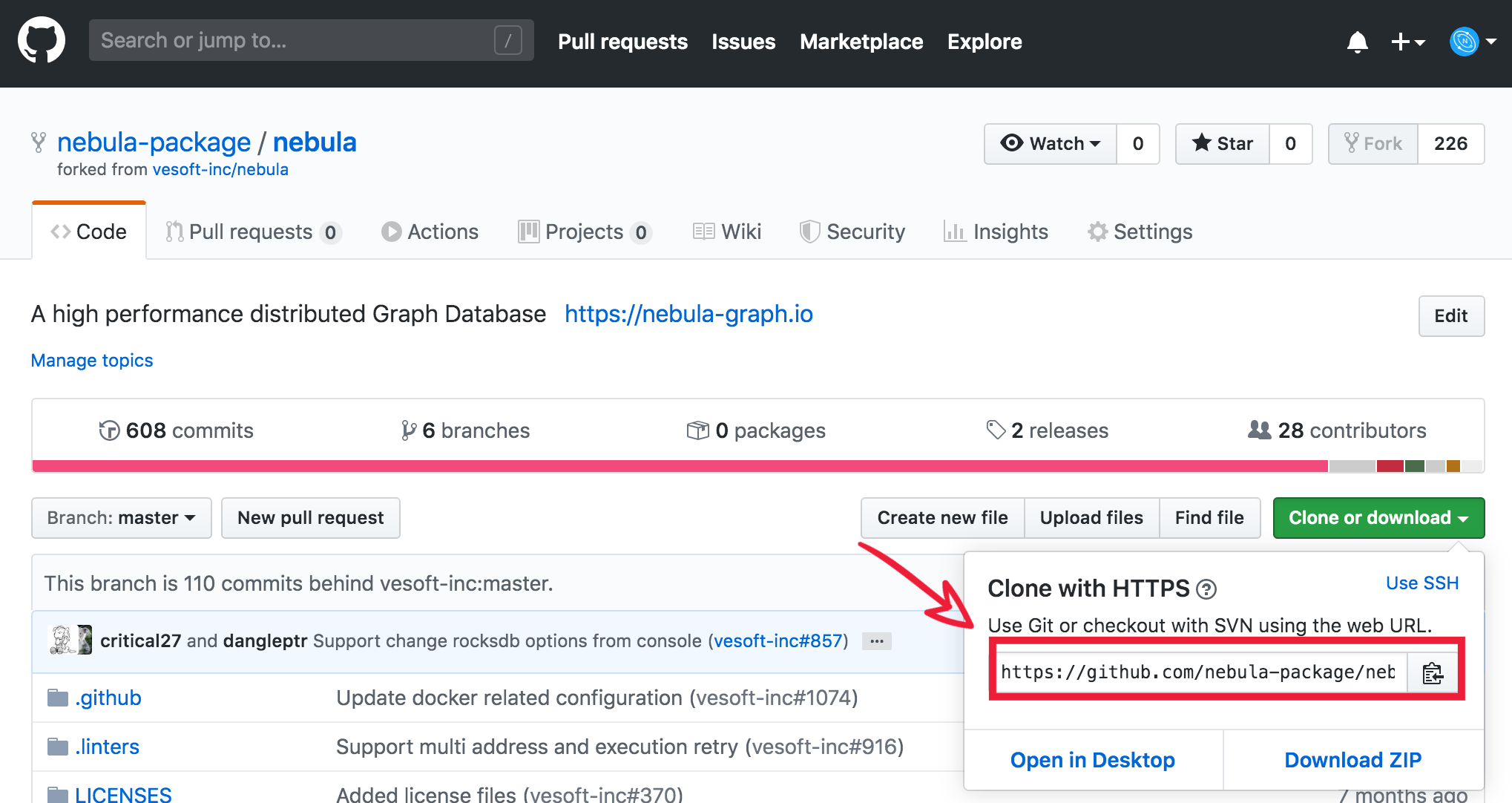
Task: Open the vesoft-inc#857 link
Action: (x=778, y=640)
